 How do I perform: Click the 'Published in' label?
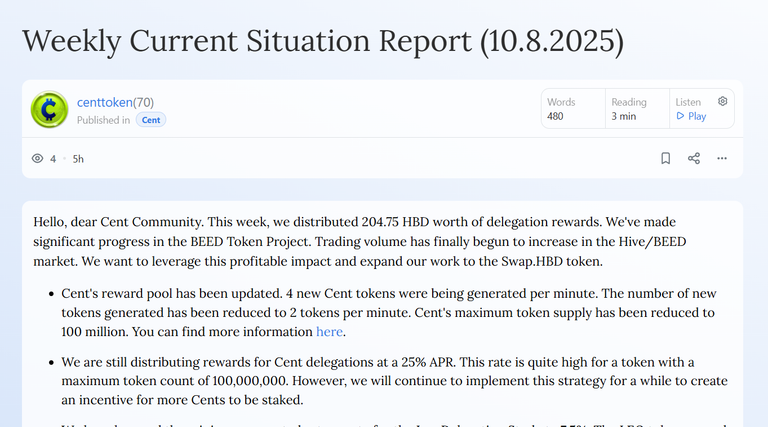click(103, 120)
